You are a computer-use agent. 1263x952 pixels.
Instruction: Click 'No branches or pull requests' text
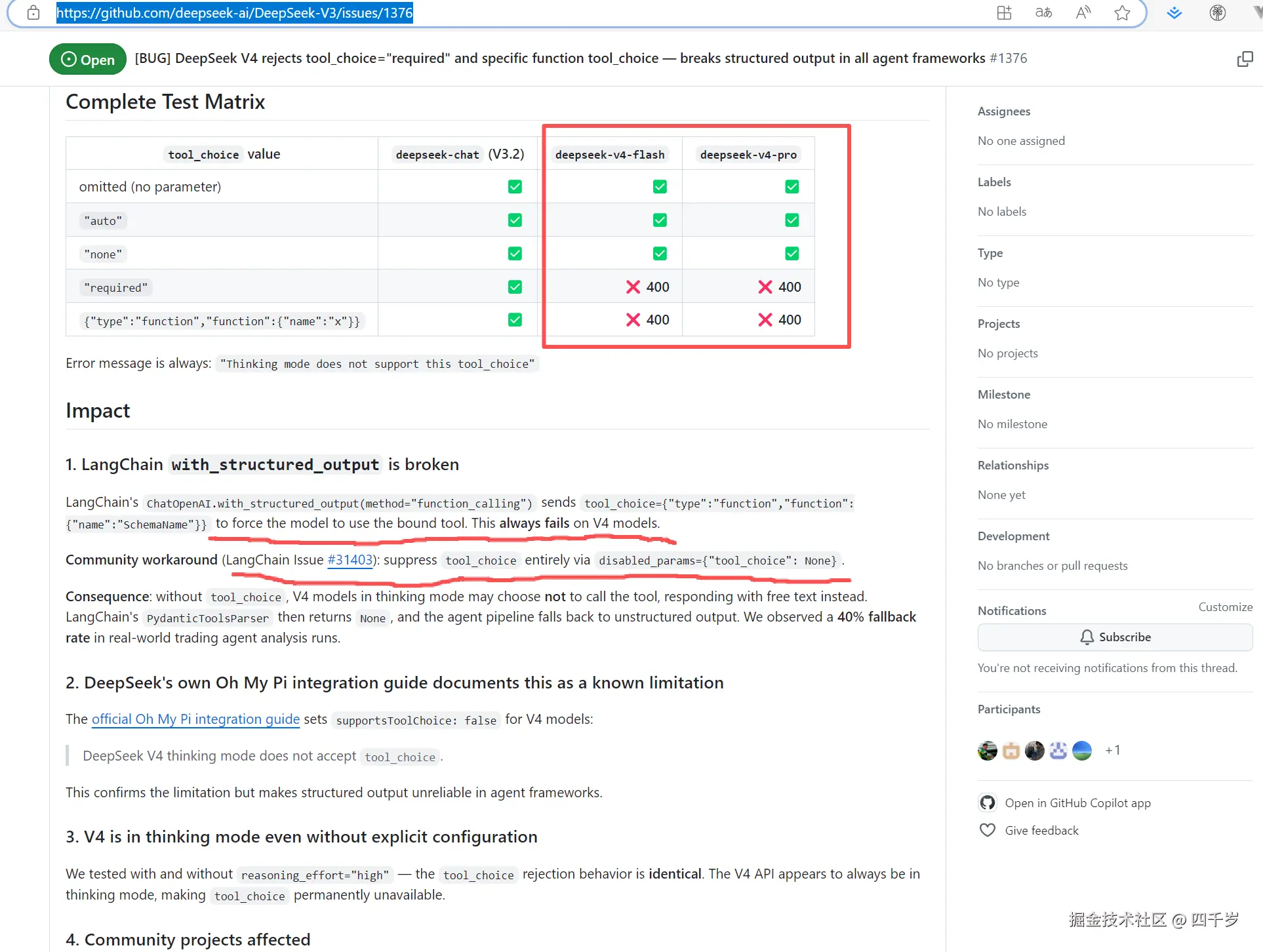coord(1052,566)
